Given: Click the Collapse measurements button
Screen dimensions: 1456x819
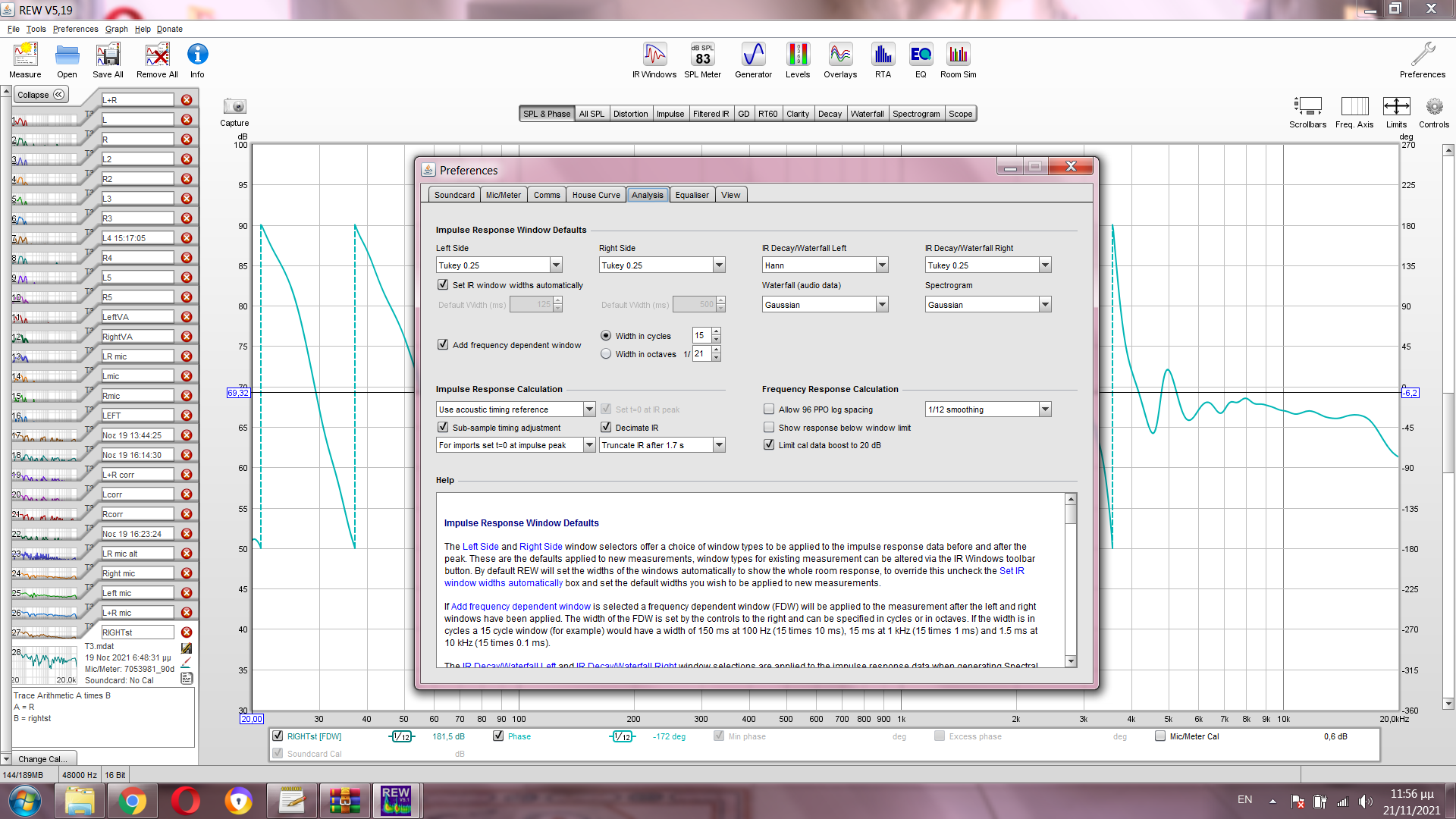Looking at the screenshot, I should tap(41, 95).
